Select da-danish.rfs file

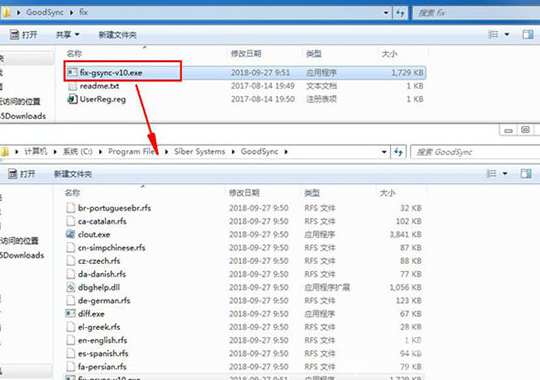(x=102, y=274)
